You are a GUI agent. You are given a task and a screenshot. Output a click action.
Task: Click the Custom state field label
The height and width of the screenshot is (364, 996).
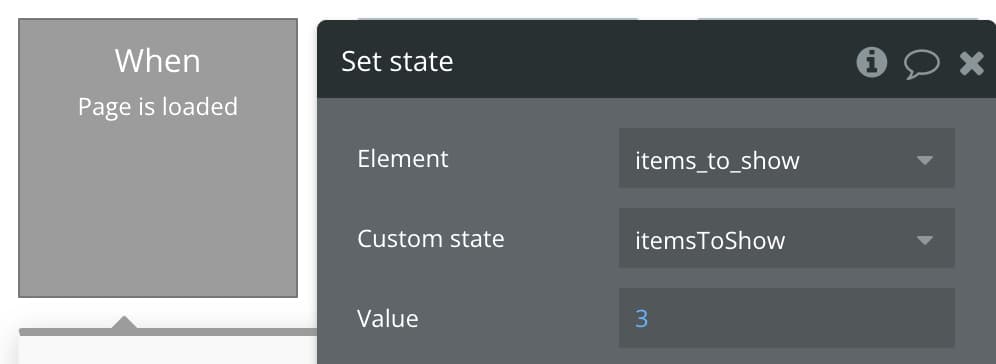click(x=431, y=239)
